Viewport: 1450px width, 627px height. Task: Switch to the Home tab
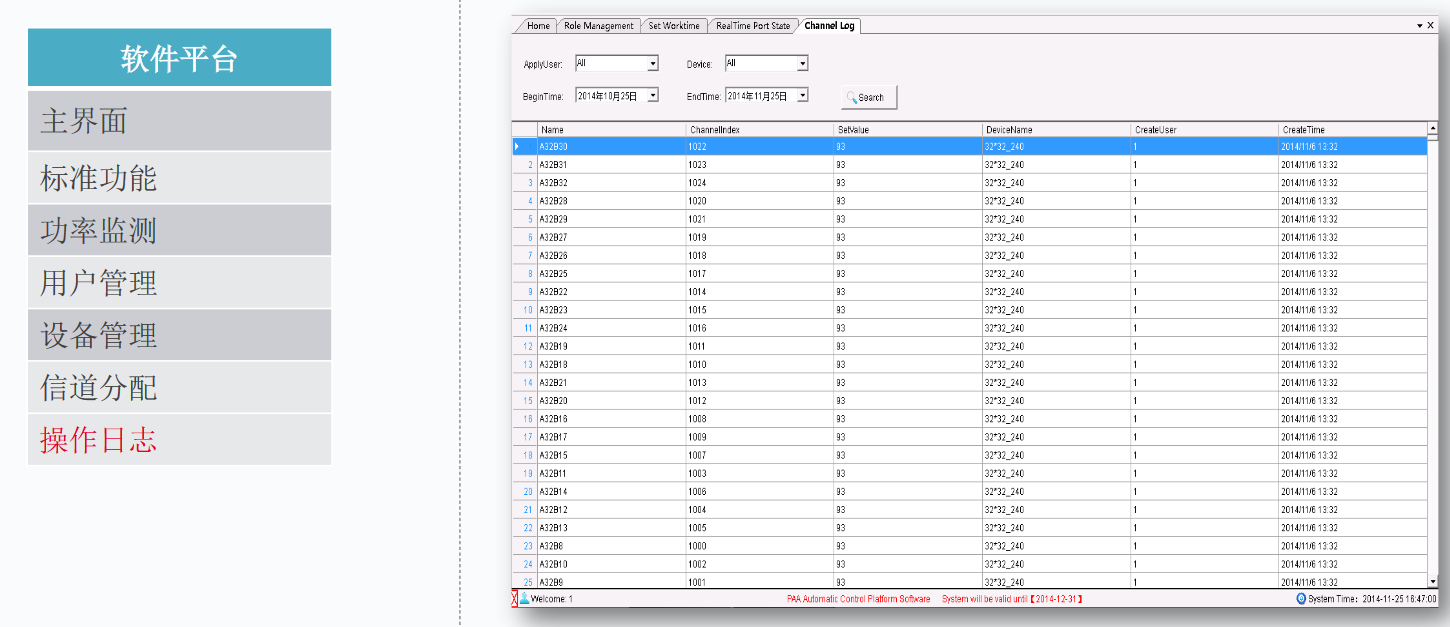click(538, 26)
